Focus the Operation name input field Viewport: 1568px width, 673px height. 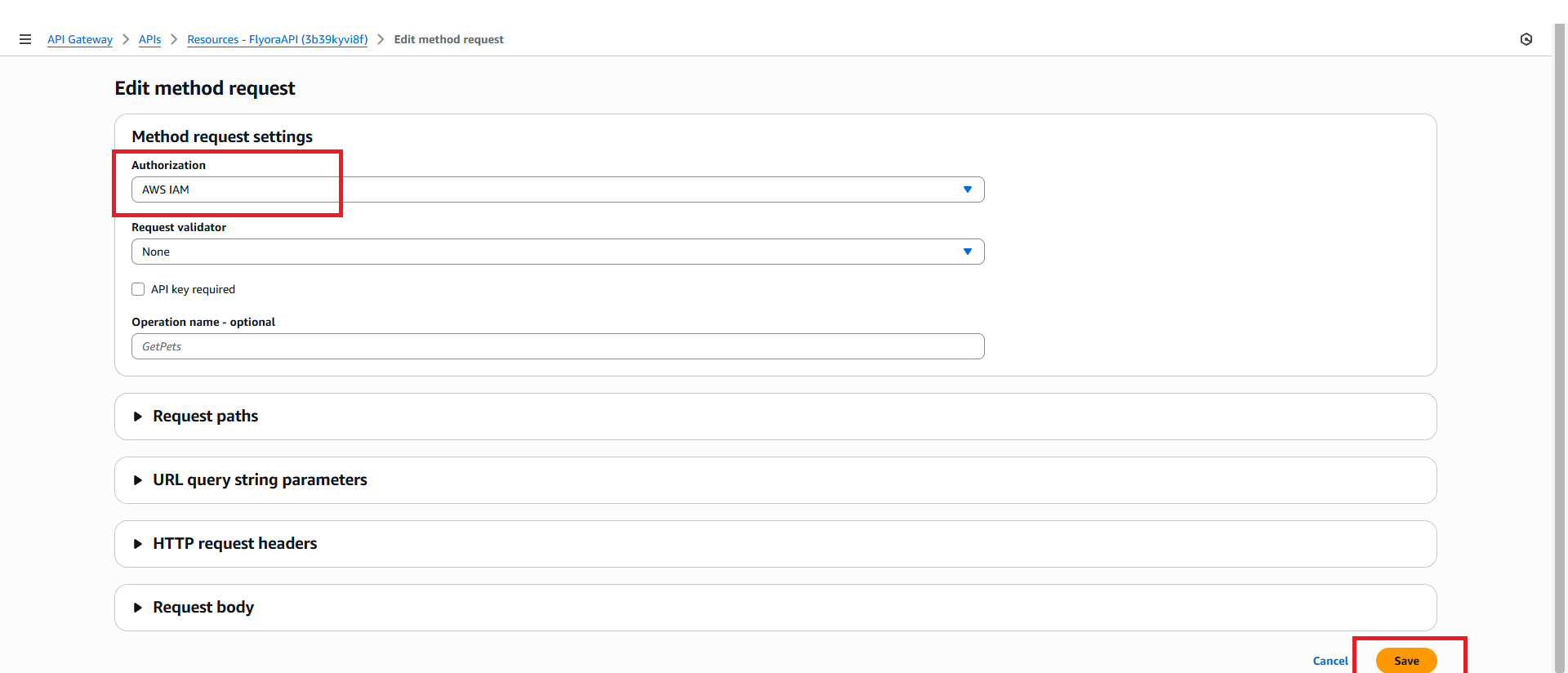coord(557,346)
